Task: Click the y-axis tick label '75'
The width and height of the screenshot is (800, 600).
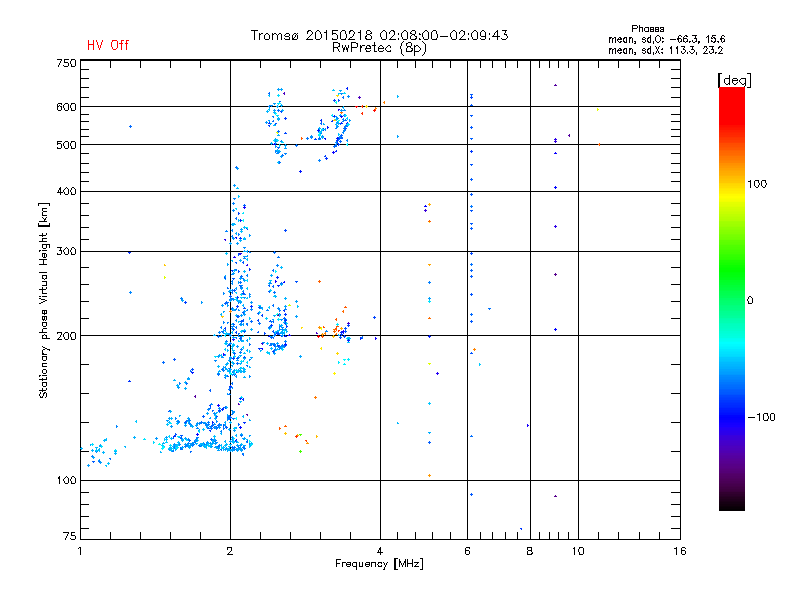Action: [x=69, y=536]
